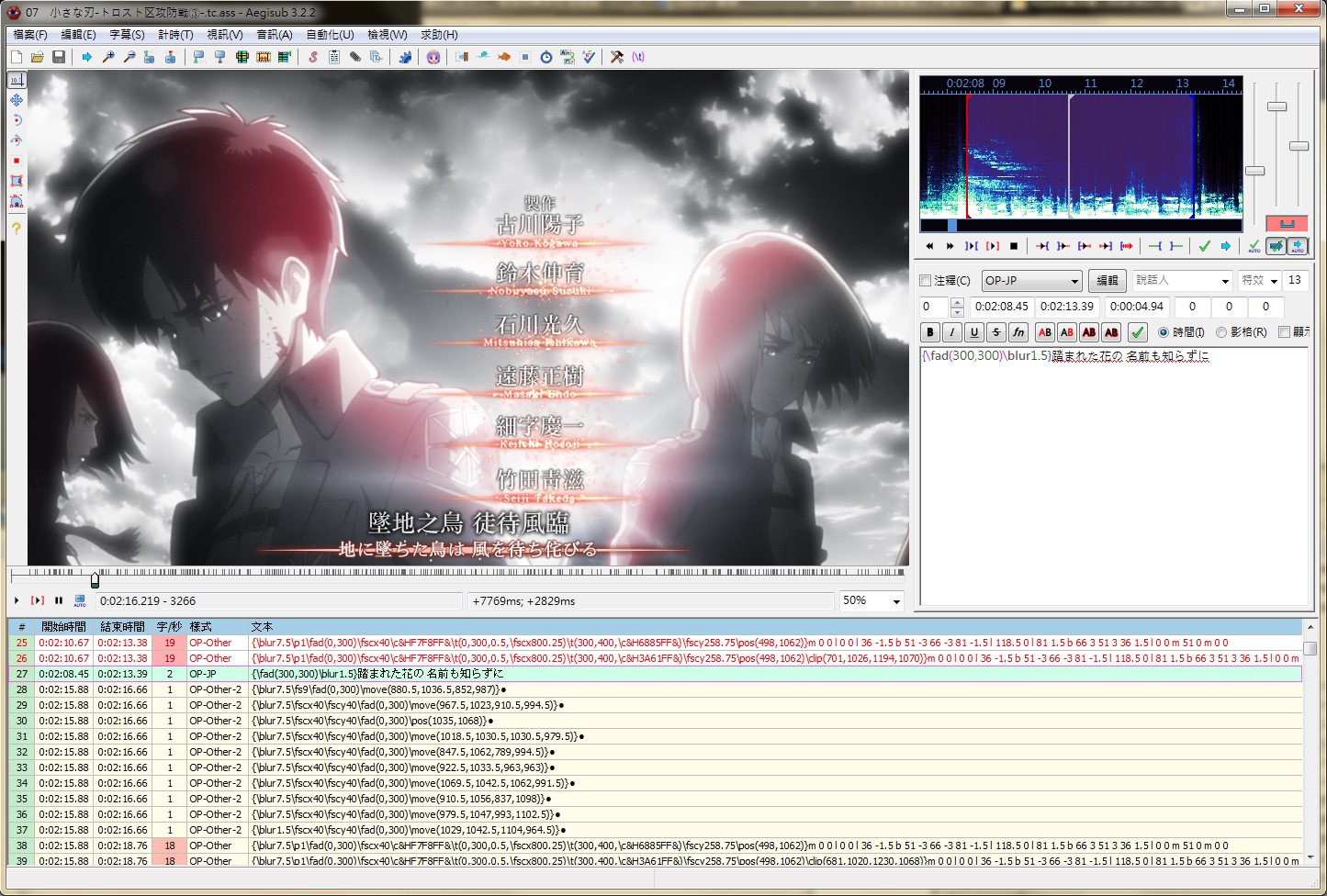
Task: Set primary color first AB button
Action: pyautogui.click(x=1044, y=332)
